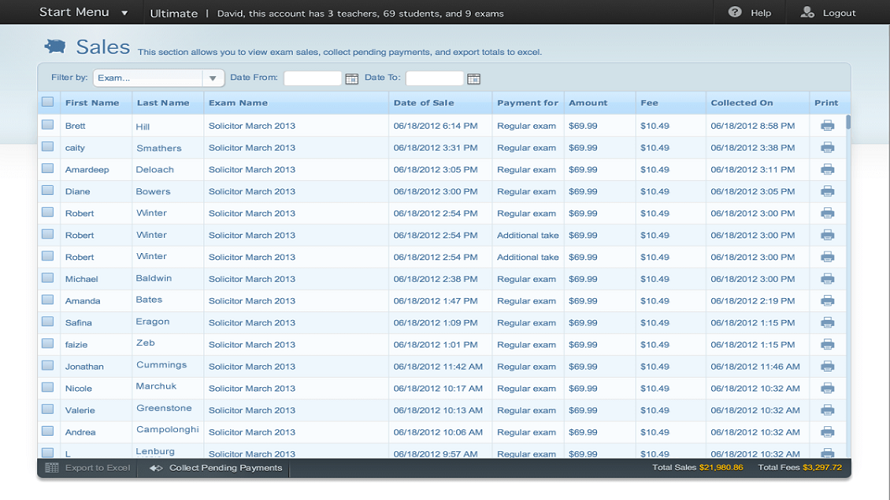Viewport: 890px width, 500px height.
Task: Sort by Last Name column header
Action: 163,103
